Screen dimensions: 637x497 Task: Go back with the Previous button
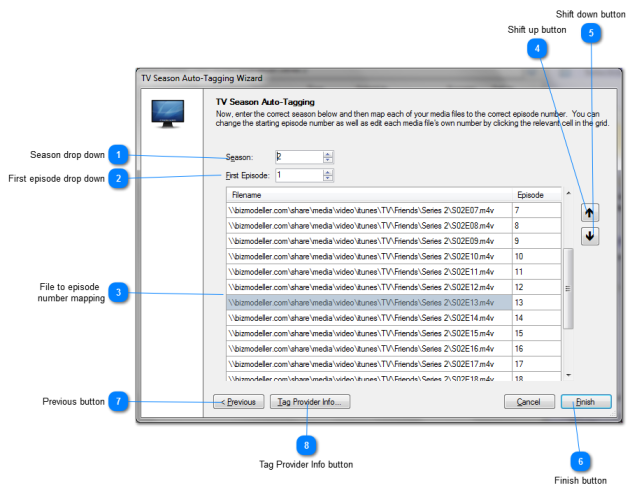[x=238, y=401]
